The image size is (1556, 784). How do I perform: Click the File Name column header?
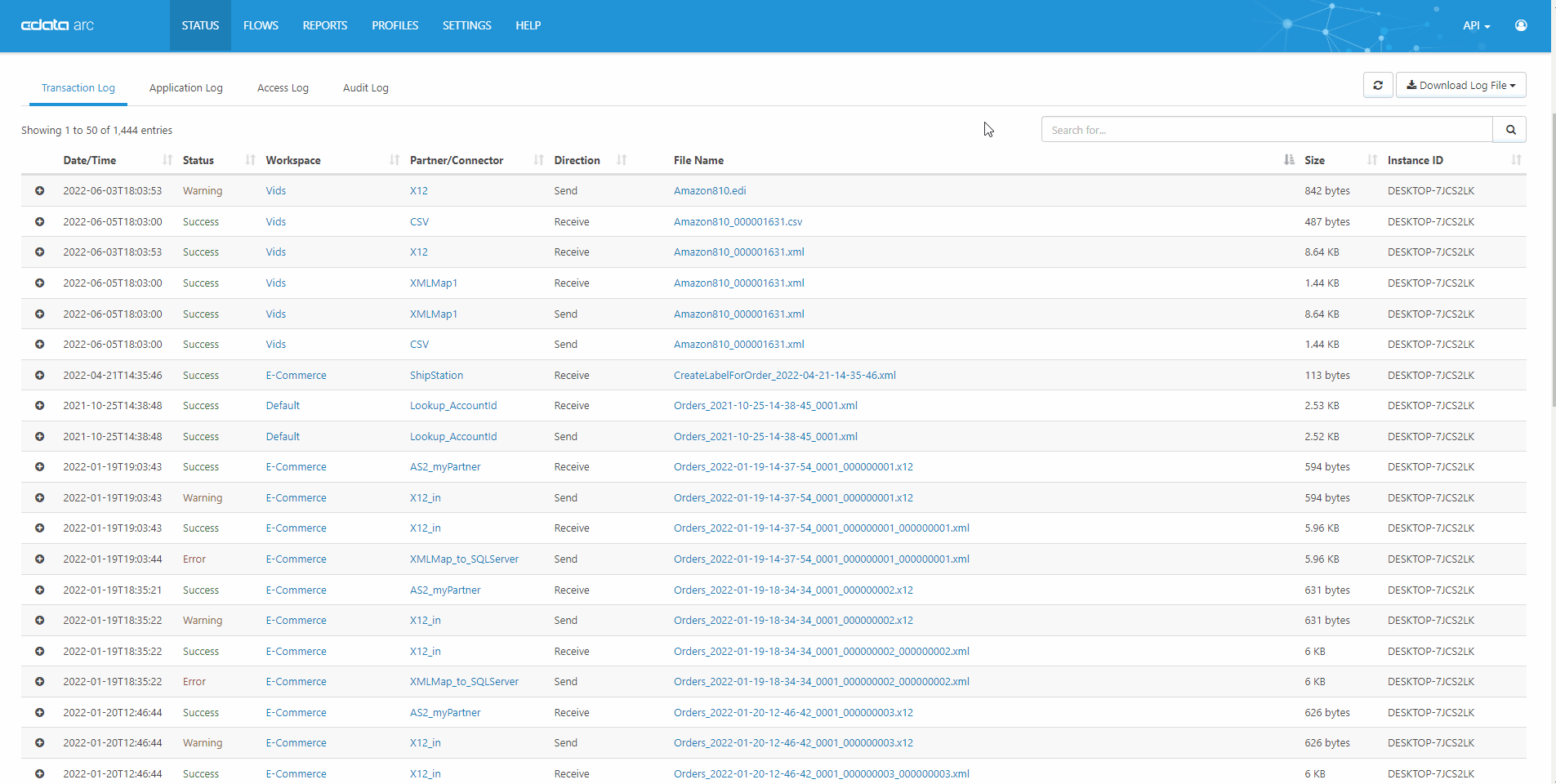(x=698, y=160)
